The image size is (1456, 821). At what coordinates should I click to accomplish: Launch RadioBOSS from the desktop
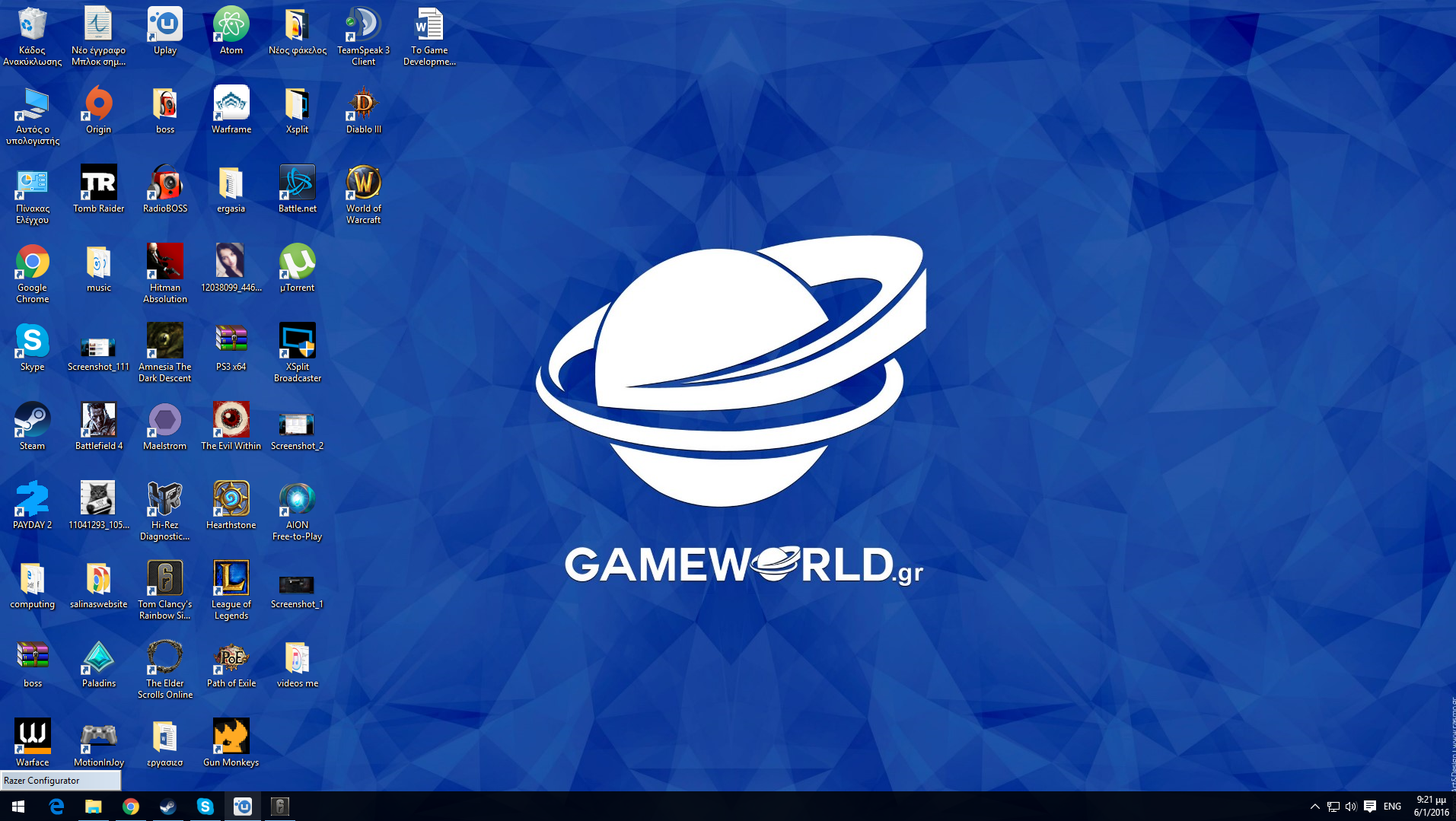click(164, 189)
